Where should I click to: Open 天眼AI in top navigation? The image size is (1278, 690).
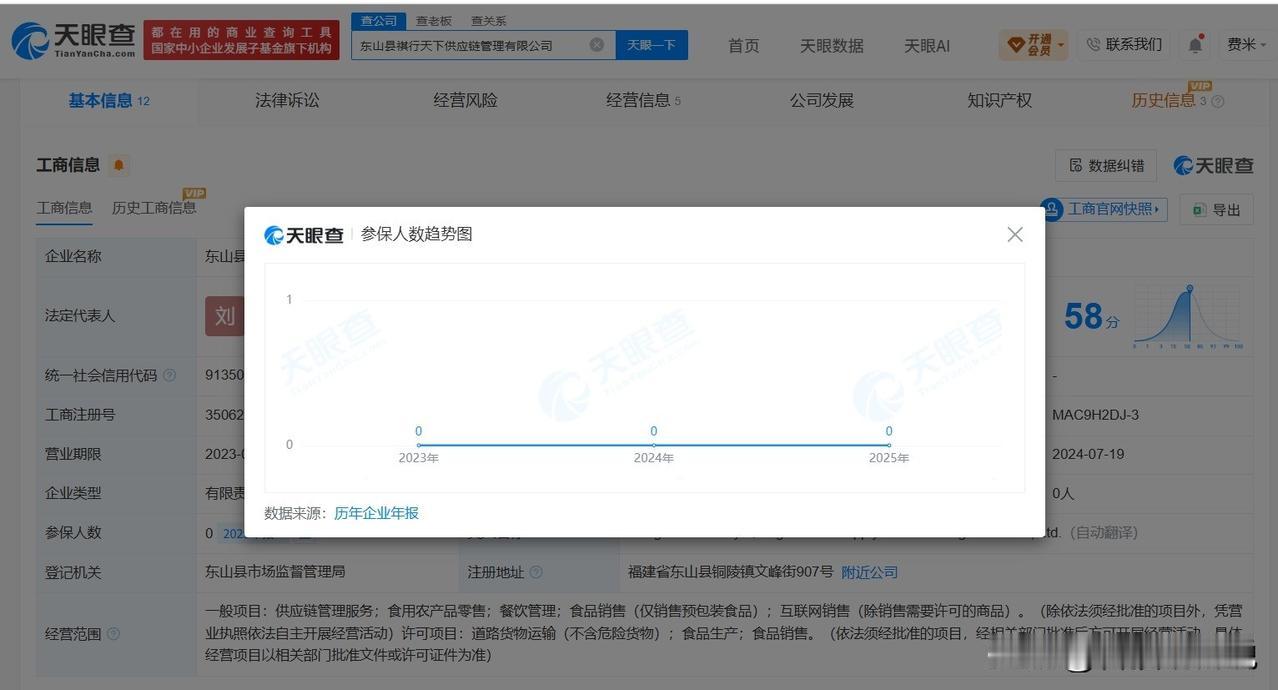click(927, 45)
